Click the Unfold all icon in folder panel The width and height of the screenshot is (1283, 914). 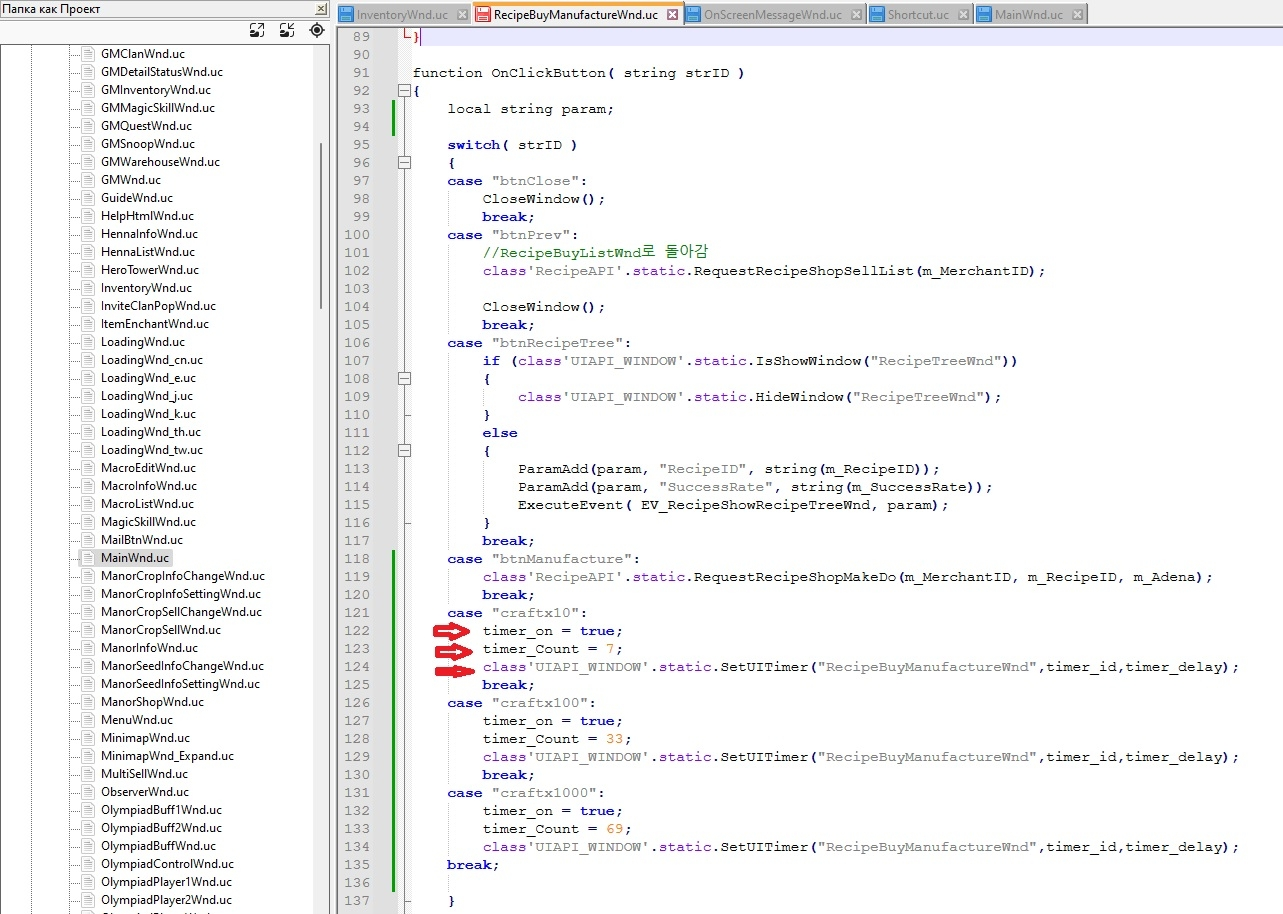pyautogui.click(x=257, y=30)
